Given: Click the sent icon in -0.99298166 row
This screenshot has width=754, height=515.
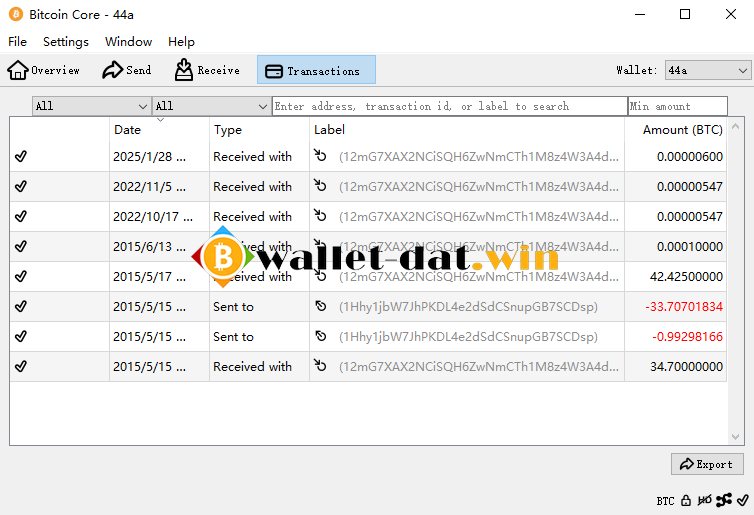Looking at the screenshot, I should click(321, 336).
